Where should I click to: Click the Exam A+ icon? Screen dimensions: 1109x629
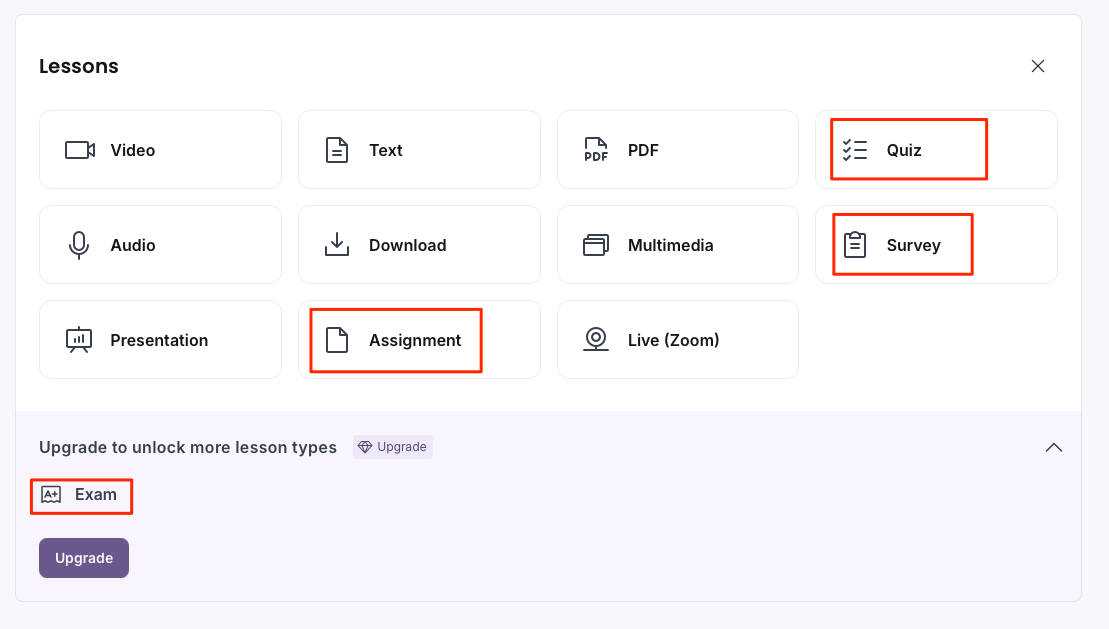coord(53,495)
